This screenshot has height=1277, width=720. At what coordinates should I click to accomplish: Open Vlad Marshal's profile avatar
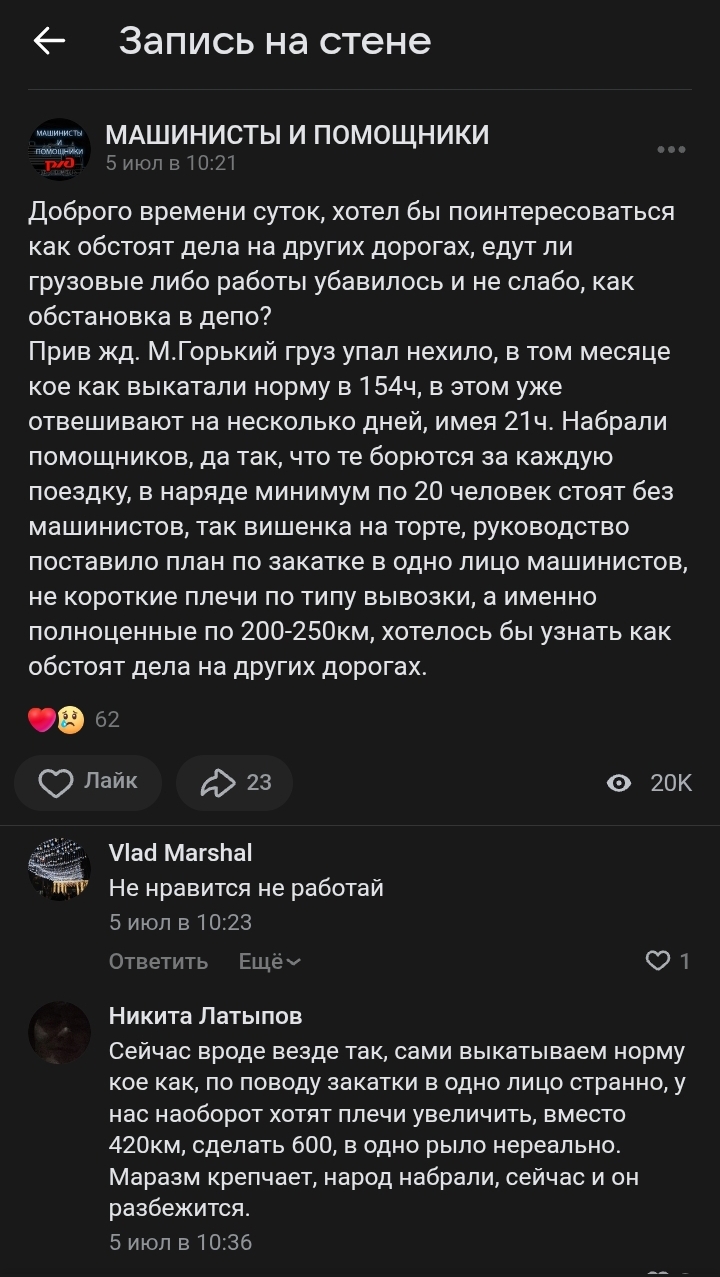tap(59, 870)
